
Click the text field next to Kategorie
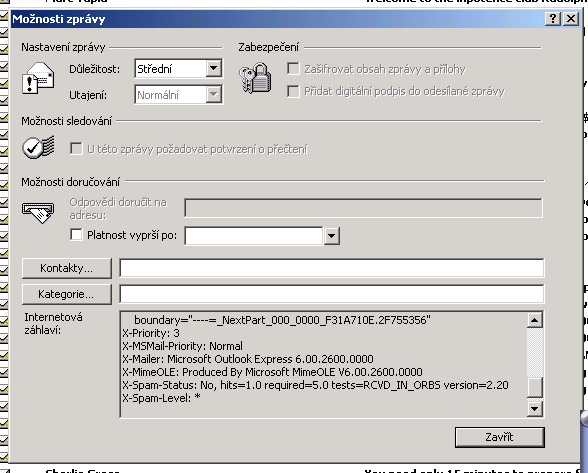(332, 294)
